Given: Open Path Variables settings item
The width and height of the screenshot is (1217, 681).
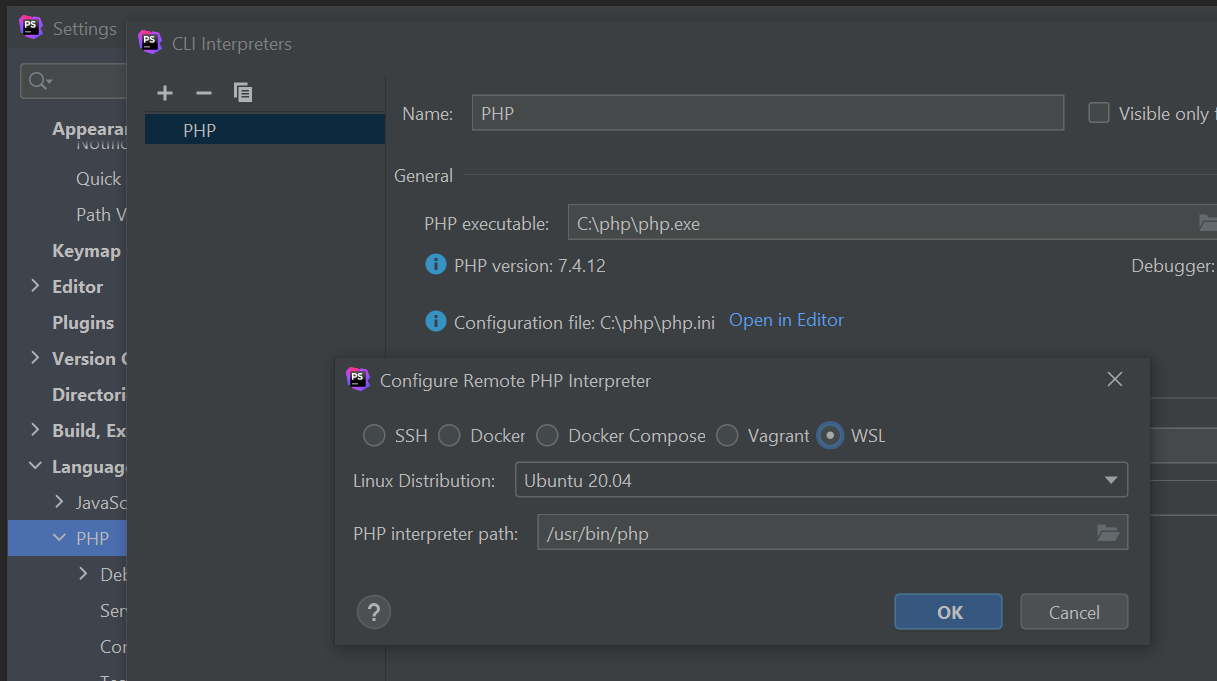Looking at the screenshot, I should [101, 214].
